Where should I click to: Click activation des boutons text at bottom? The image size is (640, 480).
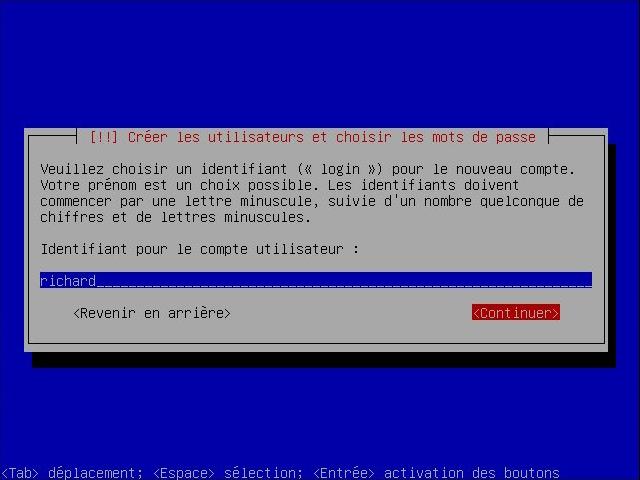pos(471,473)
